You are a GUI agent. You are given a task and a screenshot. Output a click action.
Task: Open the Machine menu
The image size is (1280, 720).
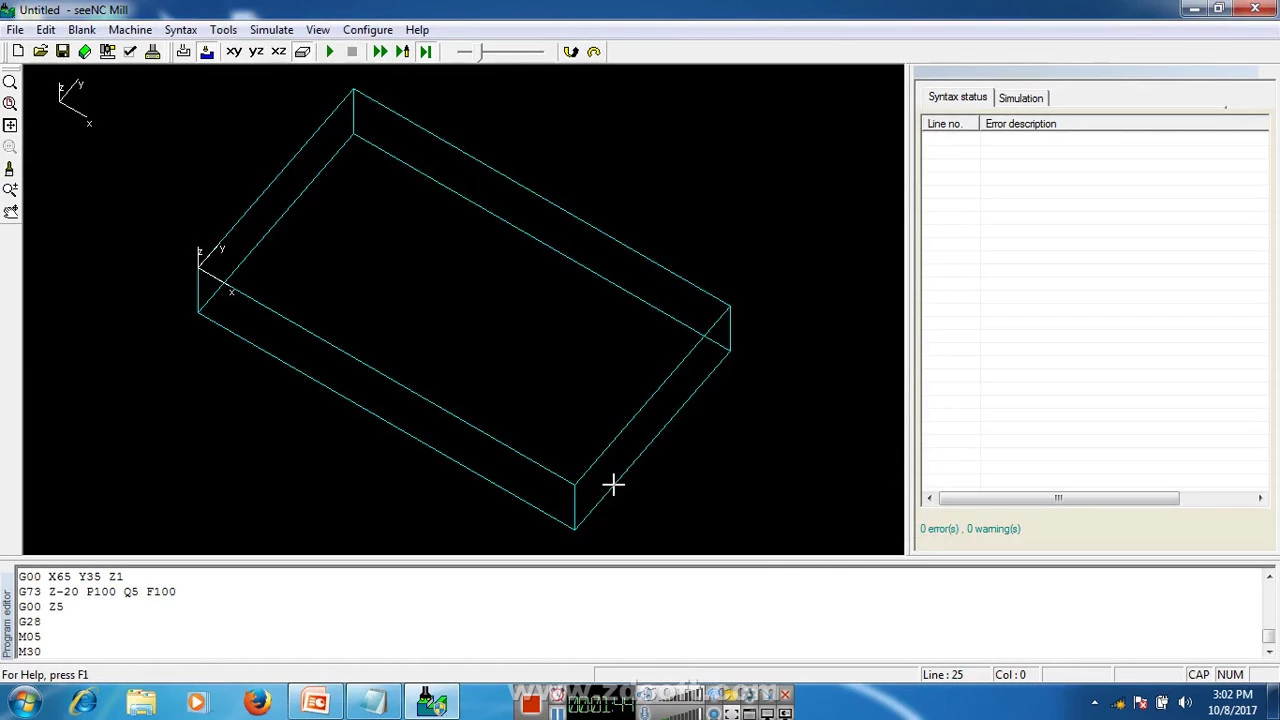[130, 30]
